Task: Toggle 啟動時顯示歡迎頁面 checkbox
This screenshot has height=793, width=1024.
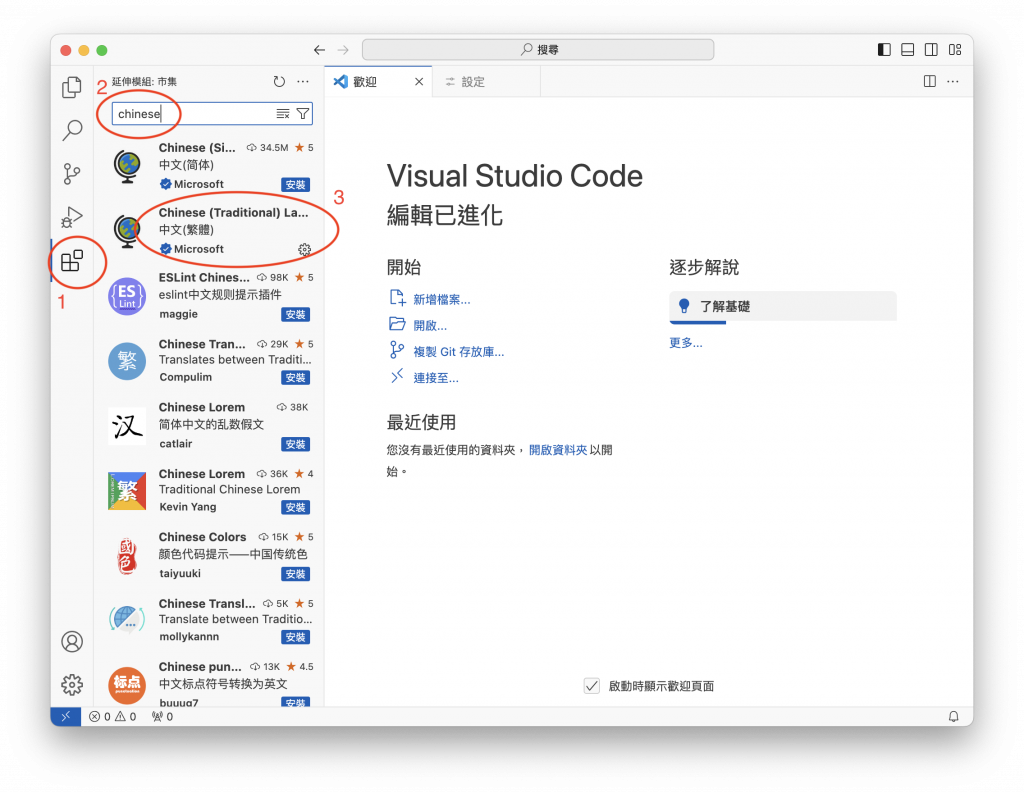Action: point(592,686)
